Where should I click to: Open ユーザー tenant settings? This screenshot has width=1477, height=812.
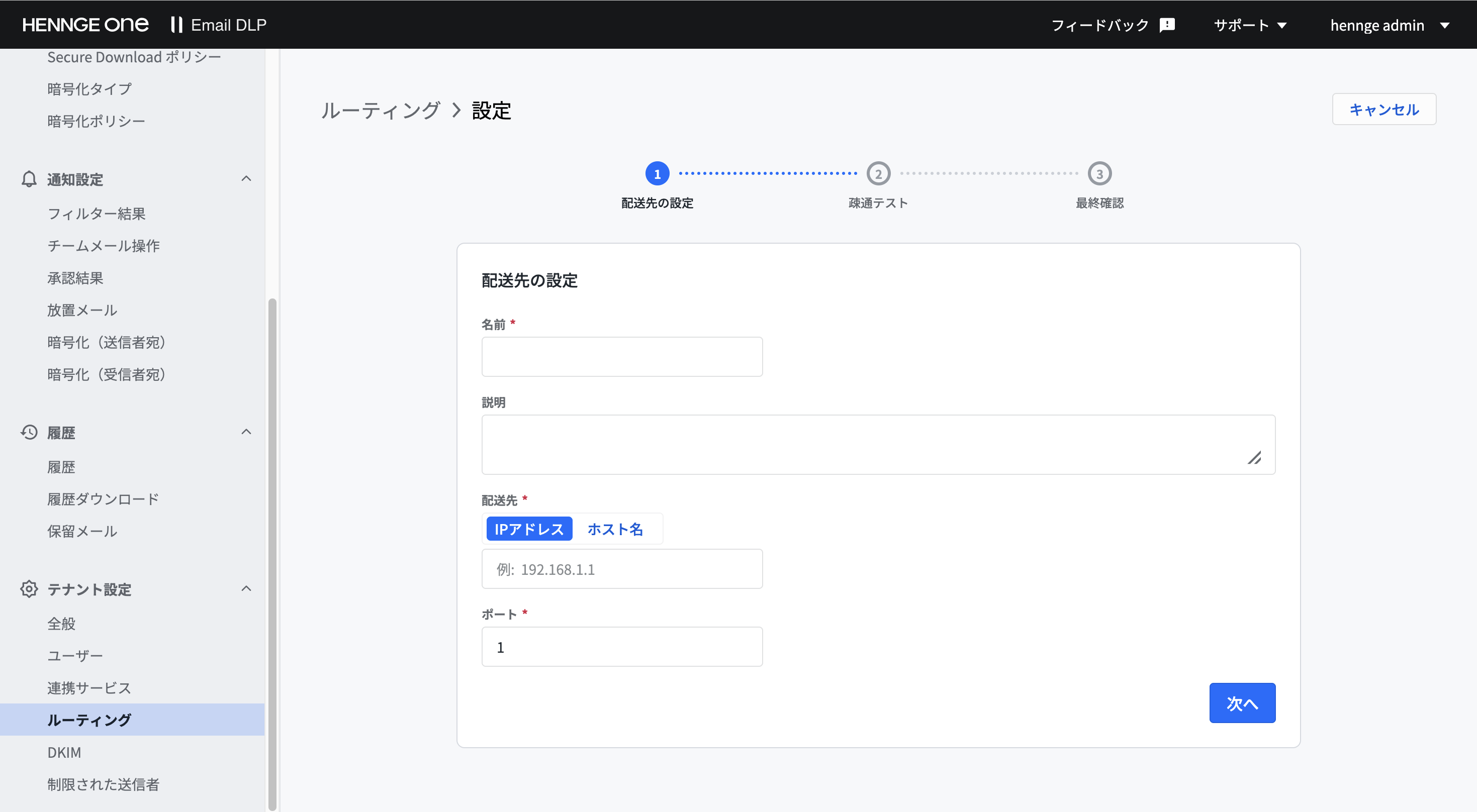click(x=75, y=656)
